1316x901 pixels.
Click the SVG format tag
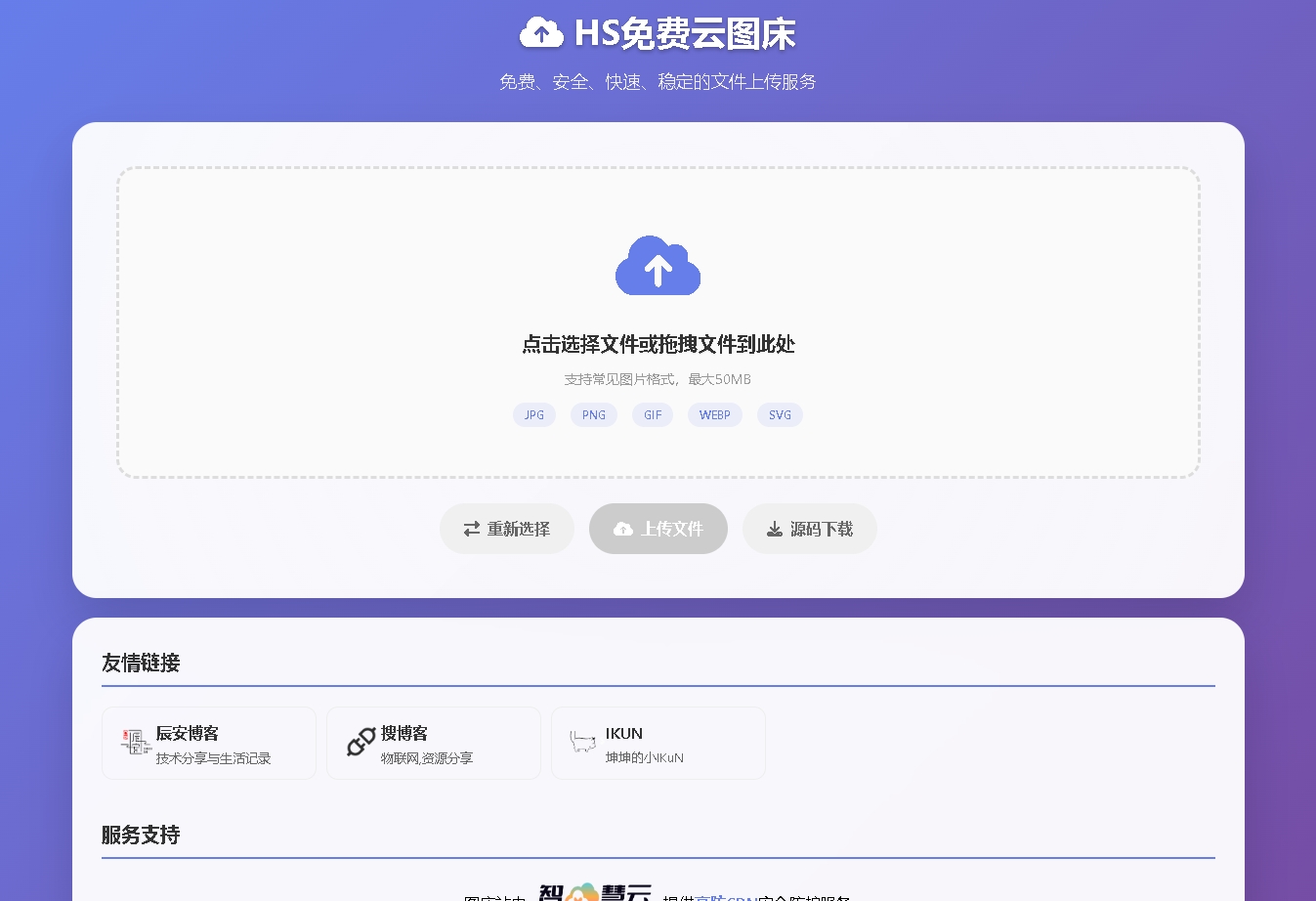click(x=780, y=415)
